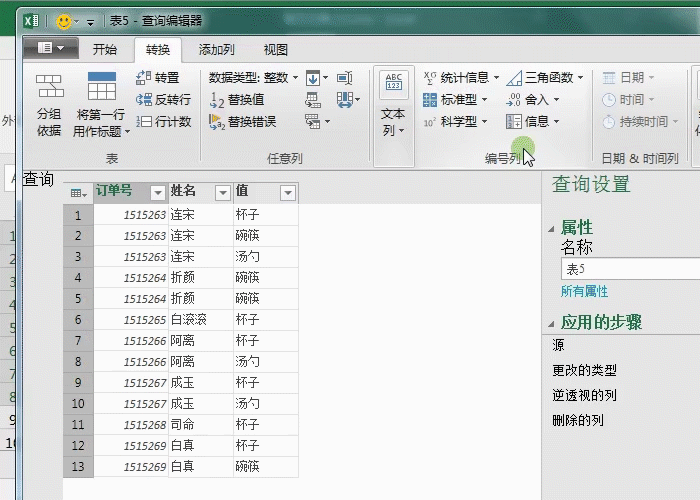
Task: Open filter dropdown for 订单号 column
Action: [x=157, y=192]
